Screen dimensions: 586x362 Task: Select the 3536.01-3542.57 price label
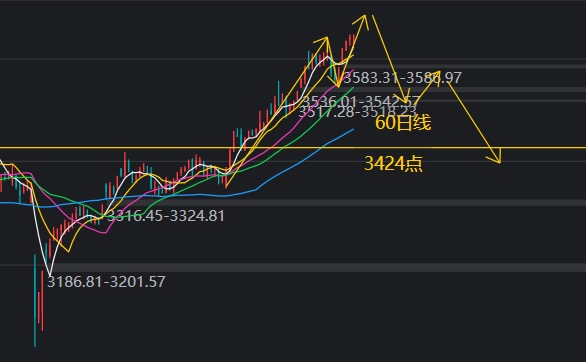361,101
